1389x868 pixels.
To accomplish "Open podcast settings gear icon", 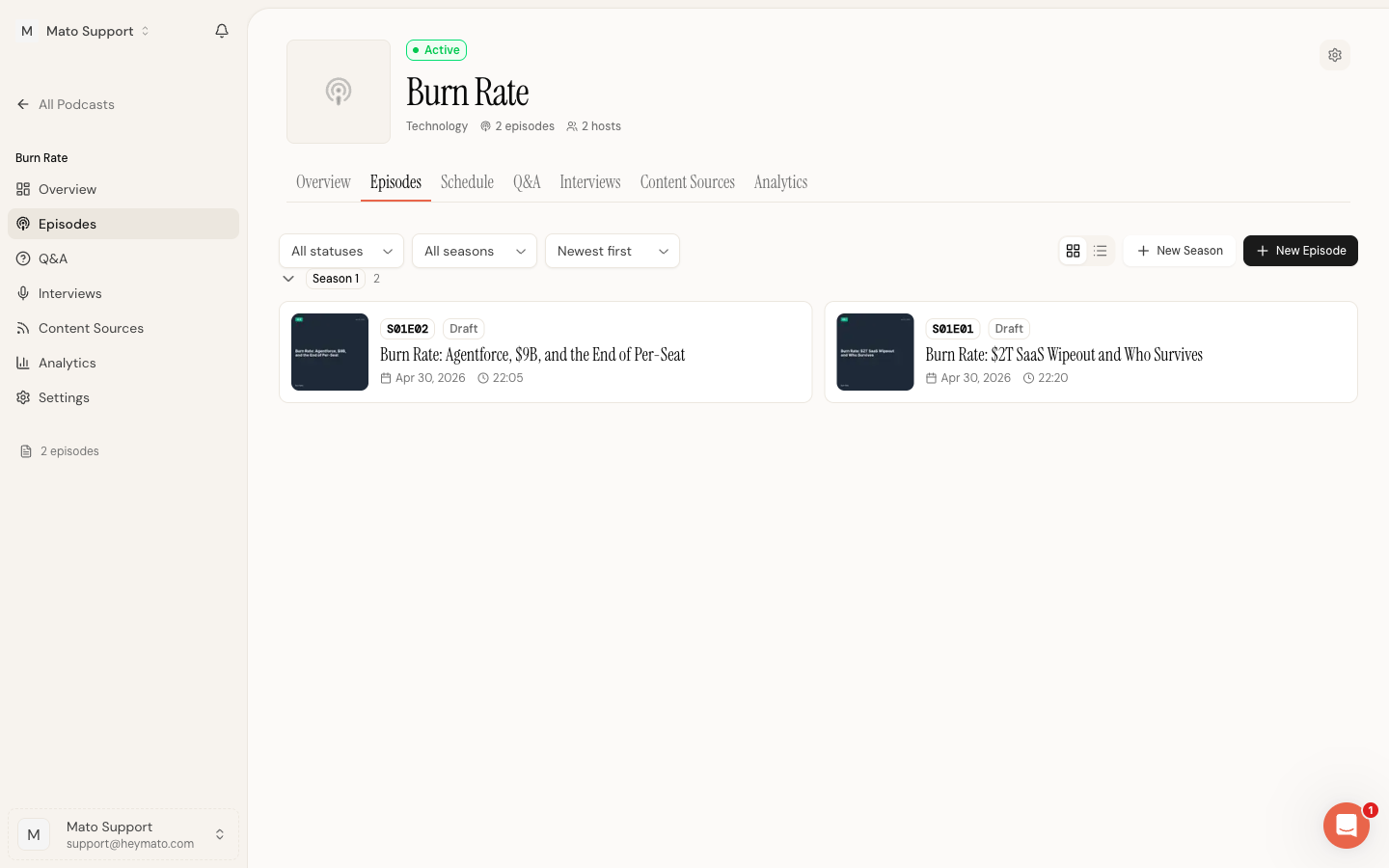I will (x=1335, y=55).
